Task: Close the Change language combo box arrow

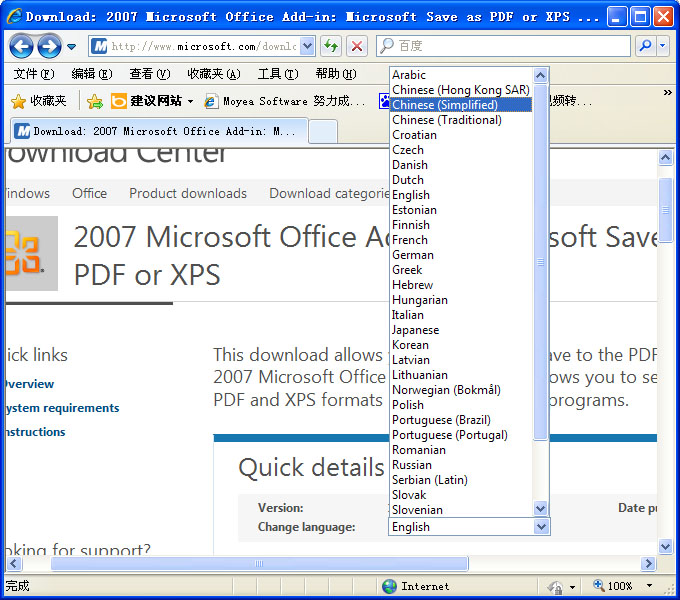Action: (x=541, y=527)
